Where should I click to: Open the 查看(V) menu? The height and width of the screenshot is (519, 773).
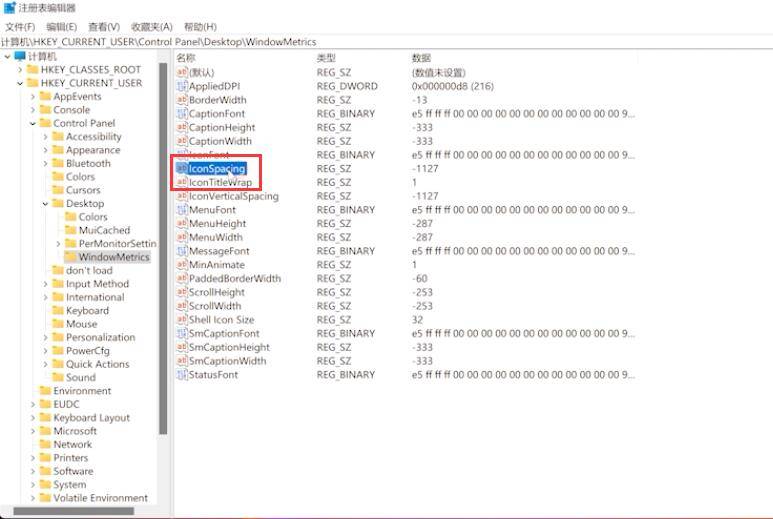point(104,27)
